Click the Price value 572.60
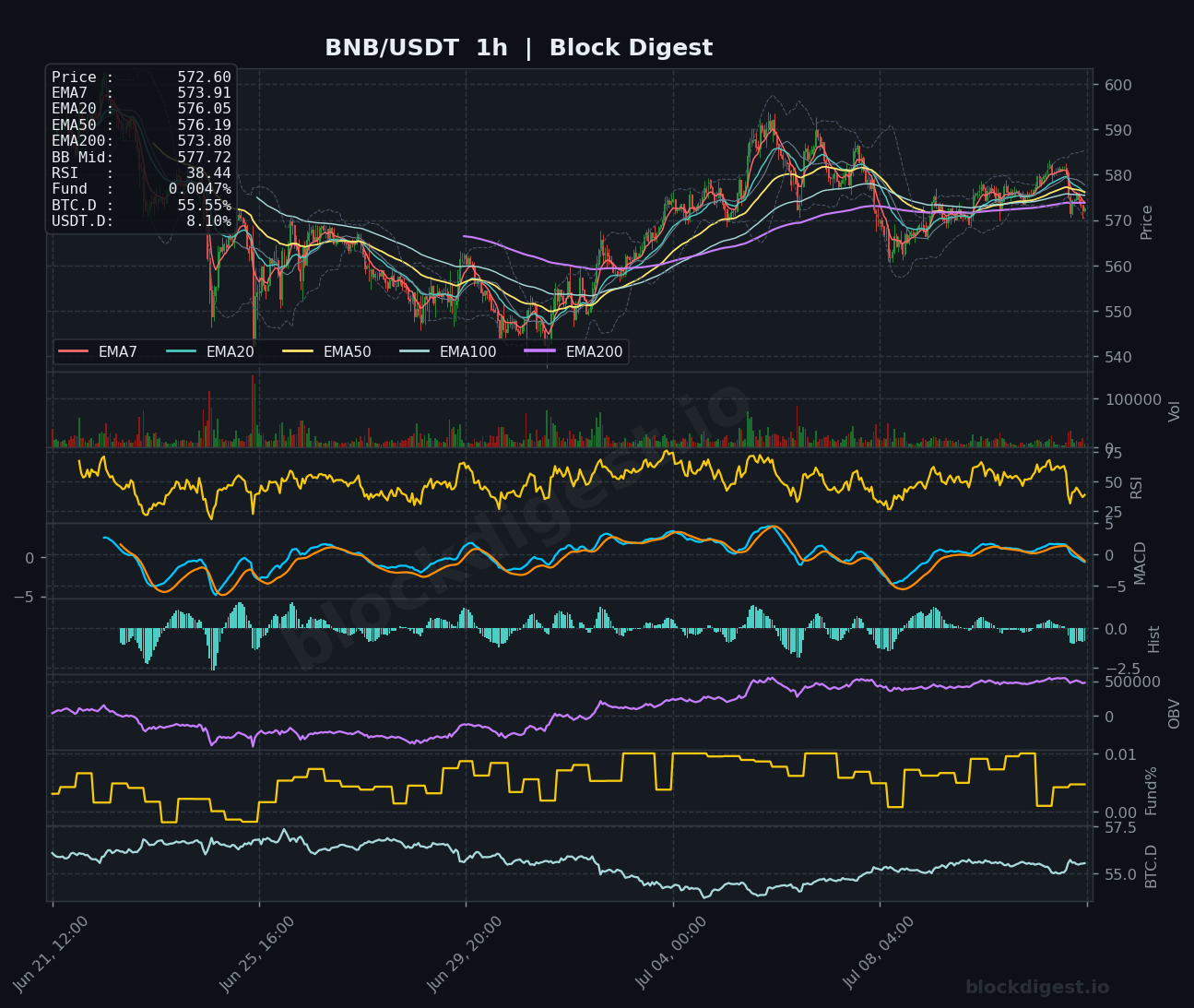This screenshot has width=1194, height=1008. pos(205,77)
